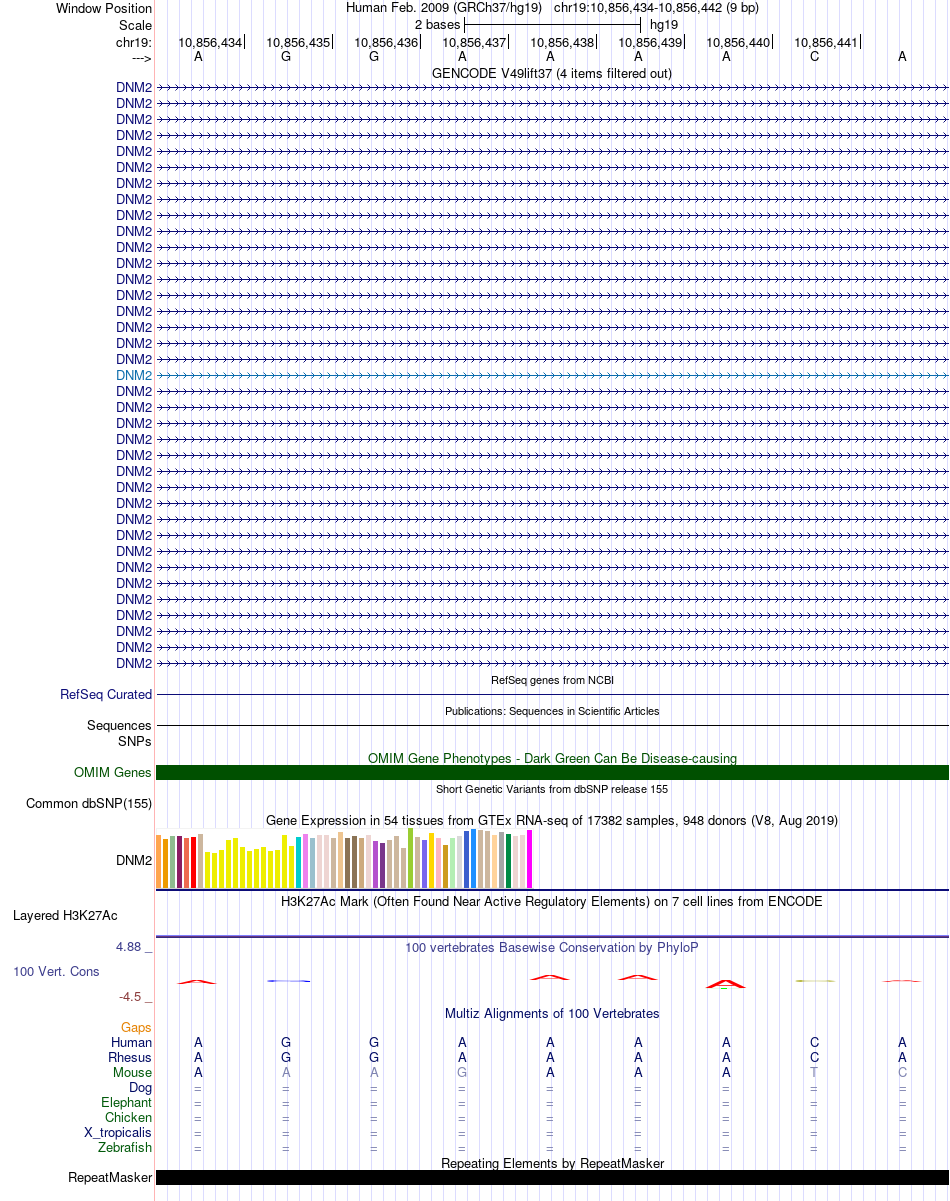The height and width of the screenshot is (1201, 950).
Task: Click the black RepeatMasker element bar
Action: [x=552, y=1178]
